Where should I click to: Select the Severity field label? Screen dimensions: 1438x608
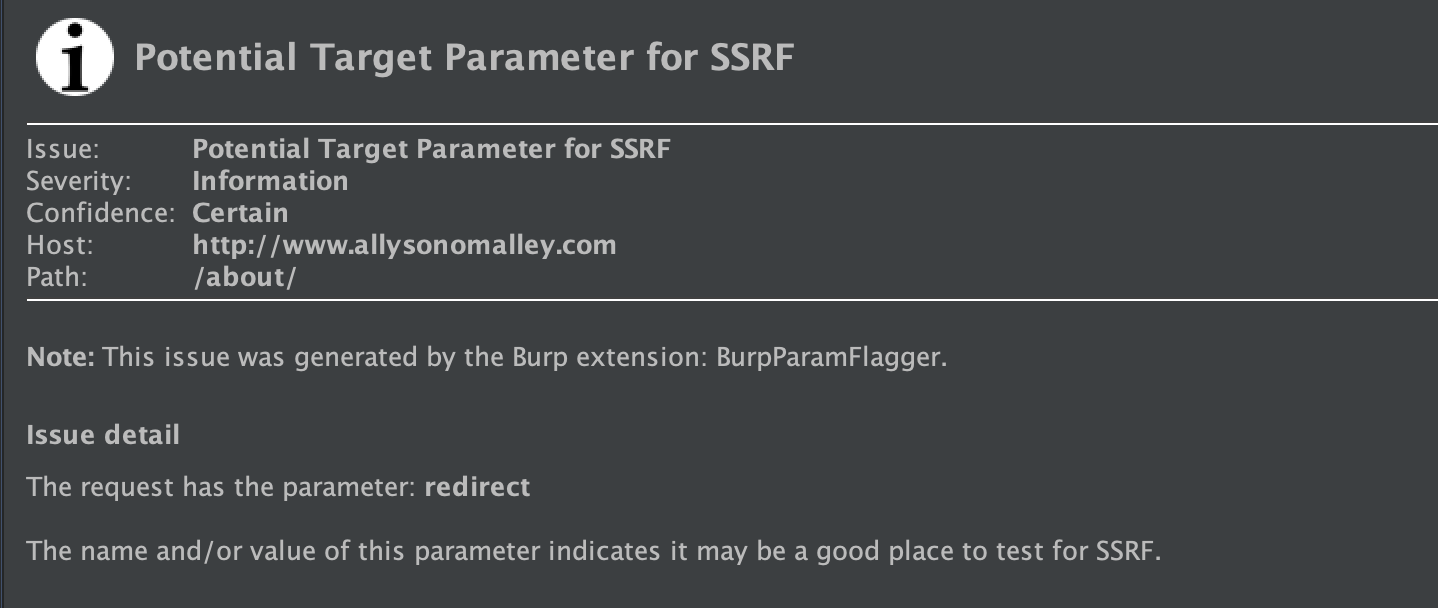(79, 182)
